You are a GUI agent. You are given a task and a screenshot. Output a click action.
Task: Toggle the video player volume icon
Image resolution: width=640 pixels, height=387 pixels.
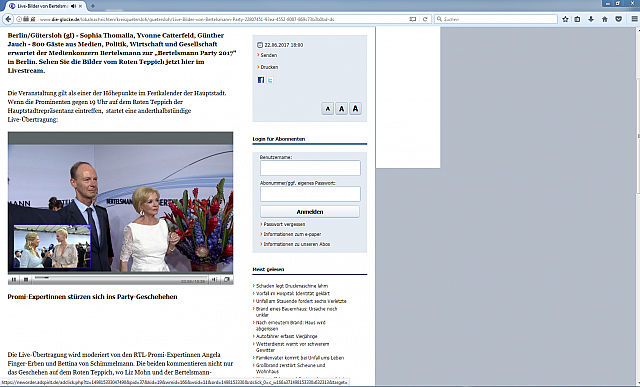(x=214, y=280)
